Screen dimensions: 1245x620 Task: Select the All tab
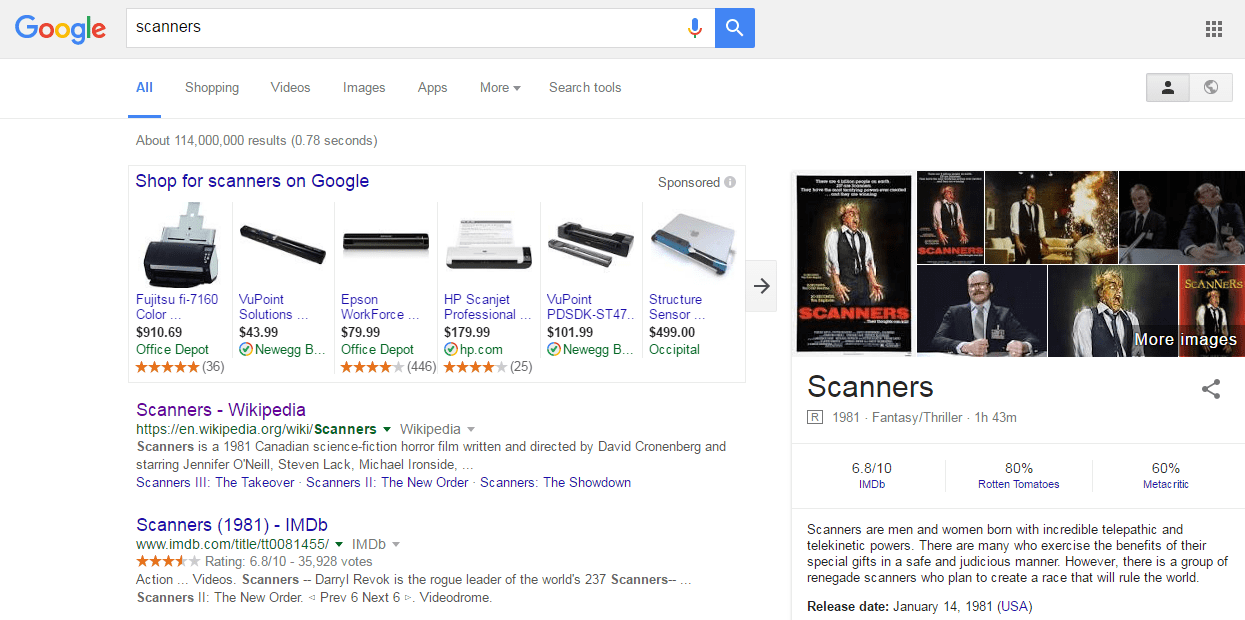(145, 88)
